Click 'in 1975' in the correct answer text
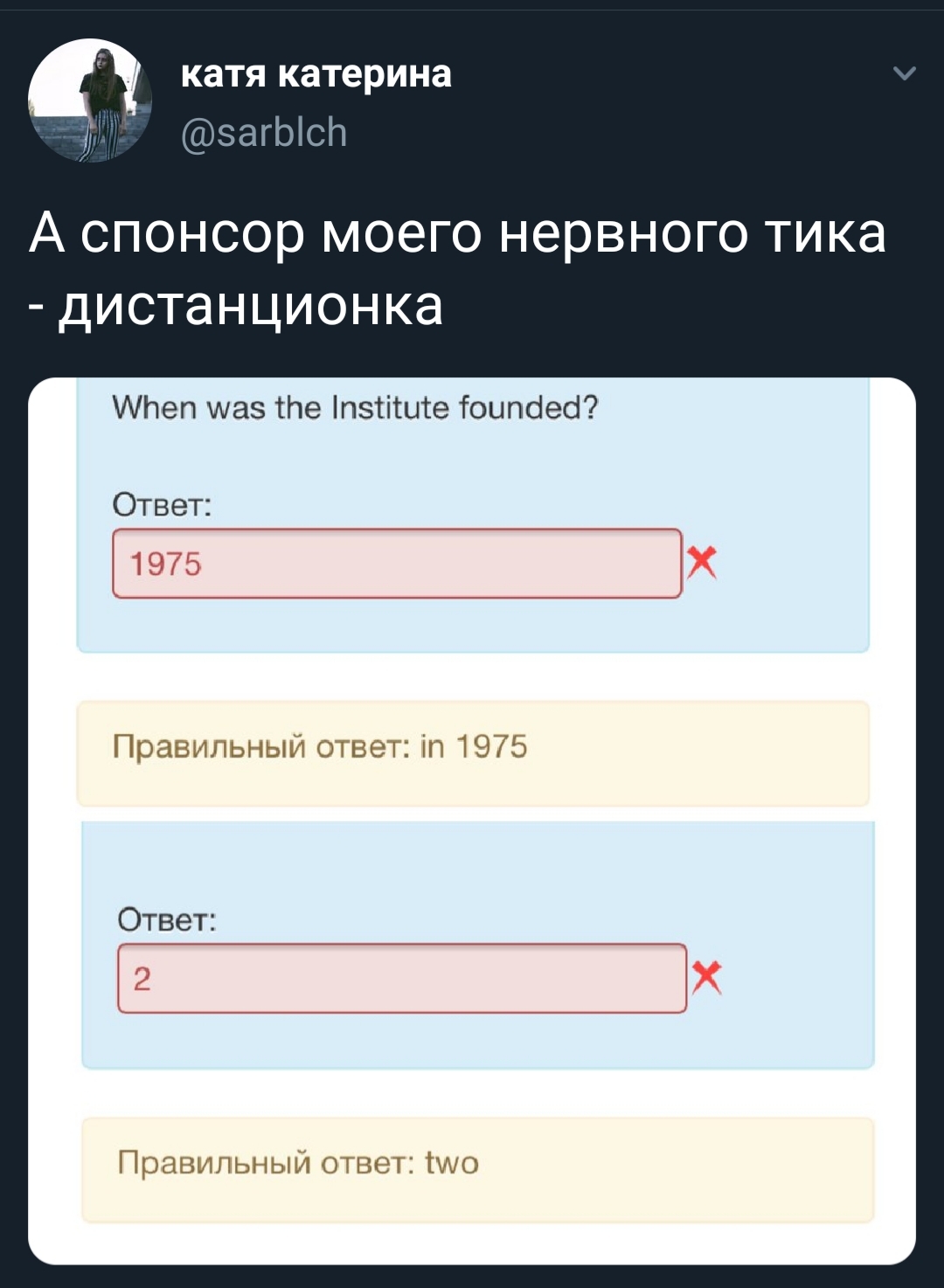Viewport: 944px width, 1288px height. [x=473, y=747]
